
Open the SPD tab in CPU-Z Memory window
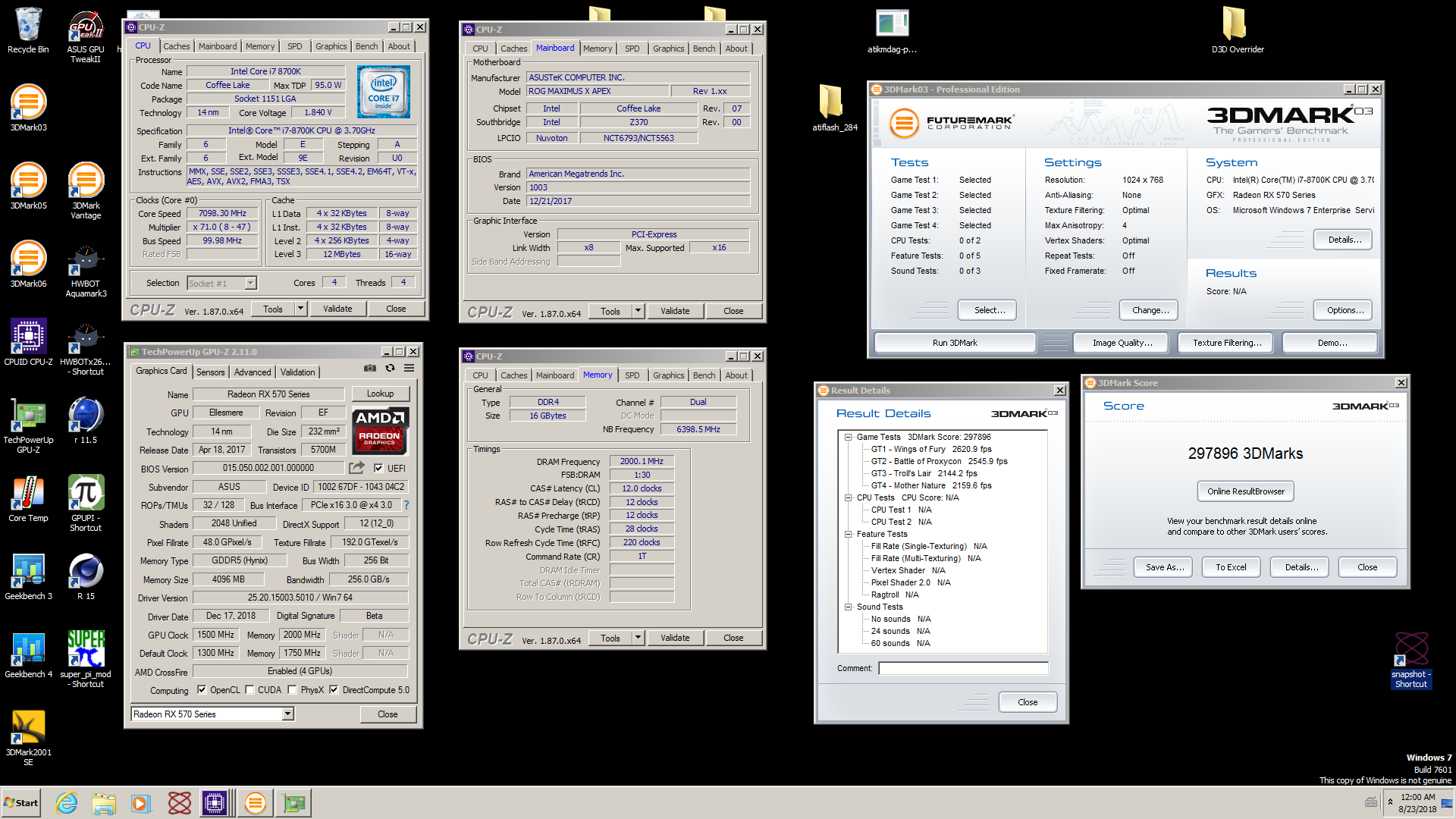click(x=632, y=375)
